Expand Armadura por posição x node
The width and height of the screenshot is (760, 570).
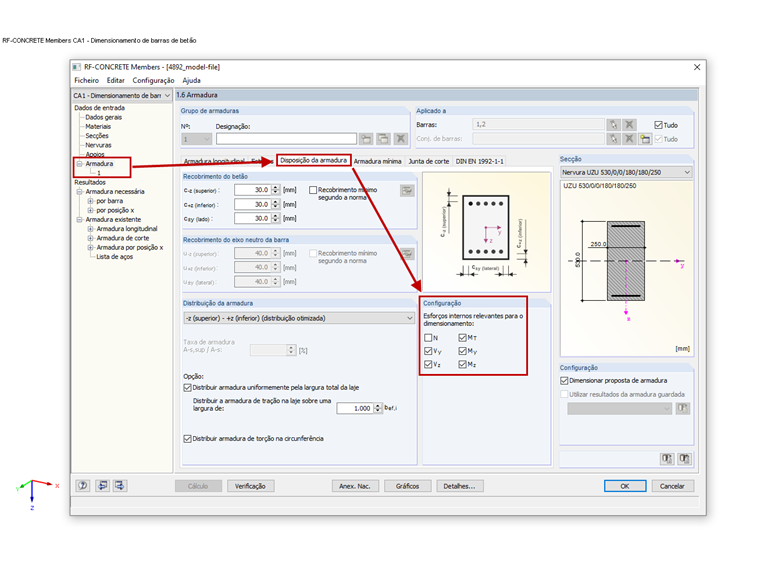click(90, 247)
